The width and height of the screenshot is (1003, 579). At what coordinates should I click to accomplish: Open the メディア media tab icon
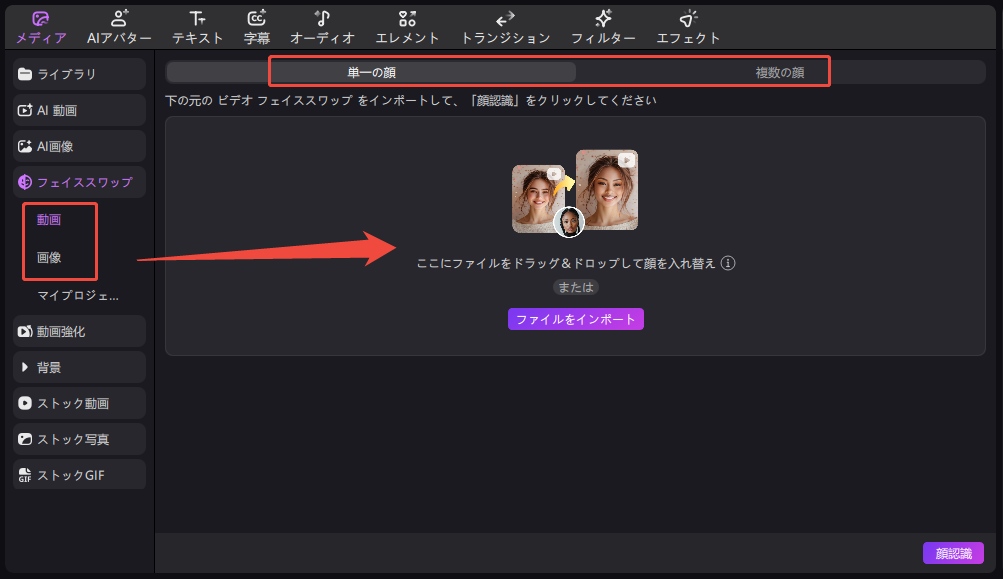tap(41, 19)
